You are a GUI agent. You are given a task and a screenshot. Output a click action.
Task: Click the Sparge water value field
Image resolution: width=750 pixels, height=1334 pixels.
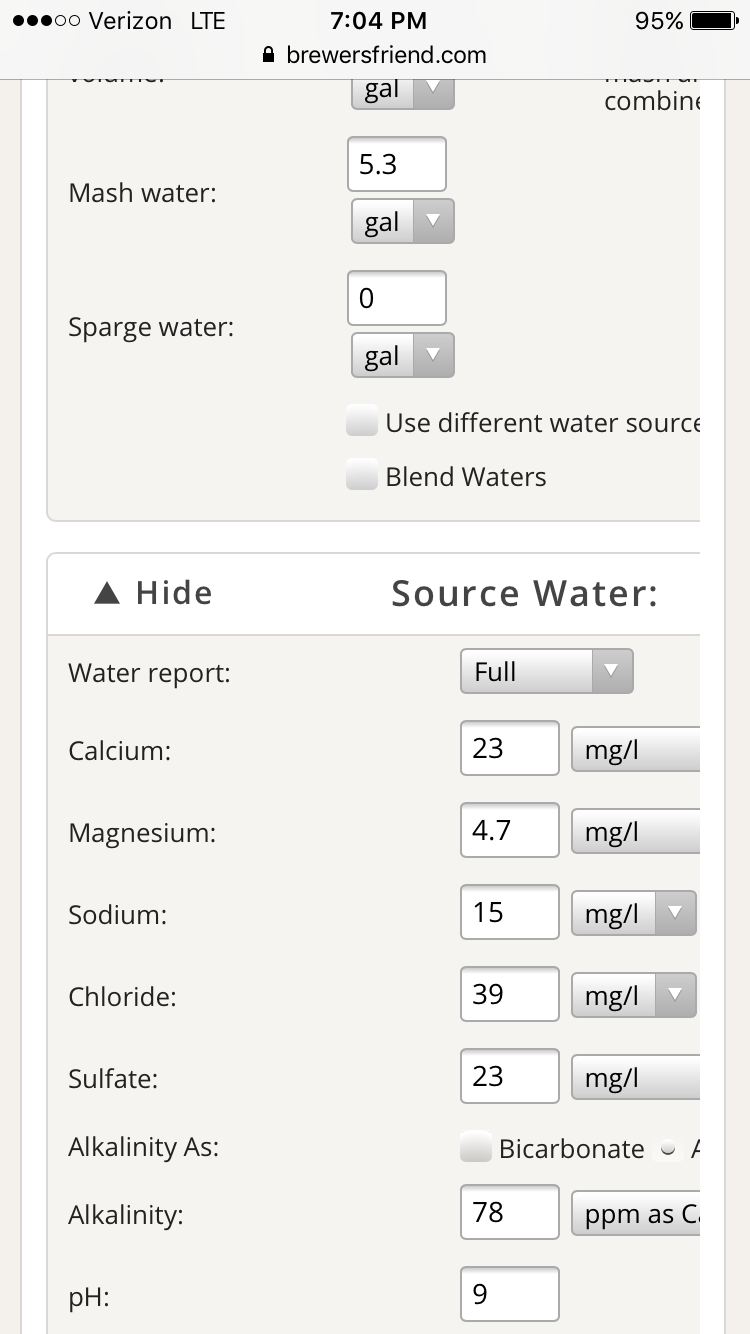pyautogui.click(x=396, y=298)
